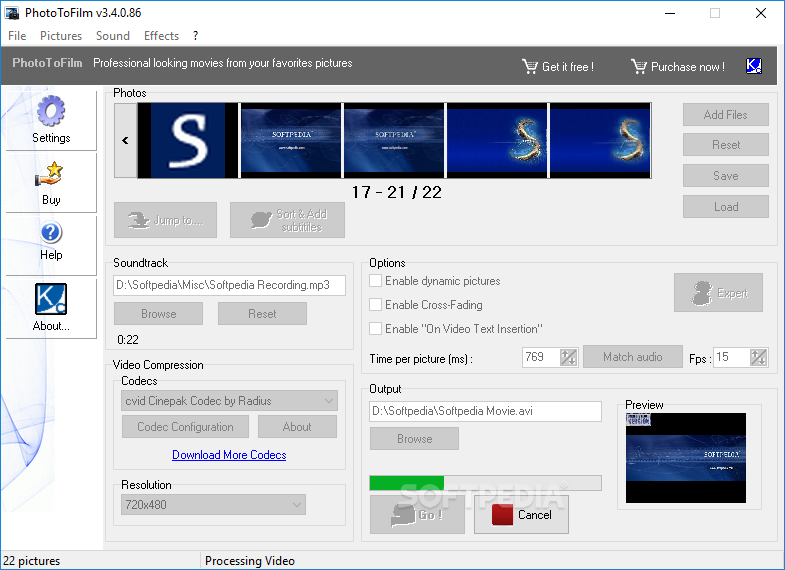Adjust the Fps spinner
The width and height of the screenshot is (785, 570).
758,357
